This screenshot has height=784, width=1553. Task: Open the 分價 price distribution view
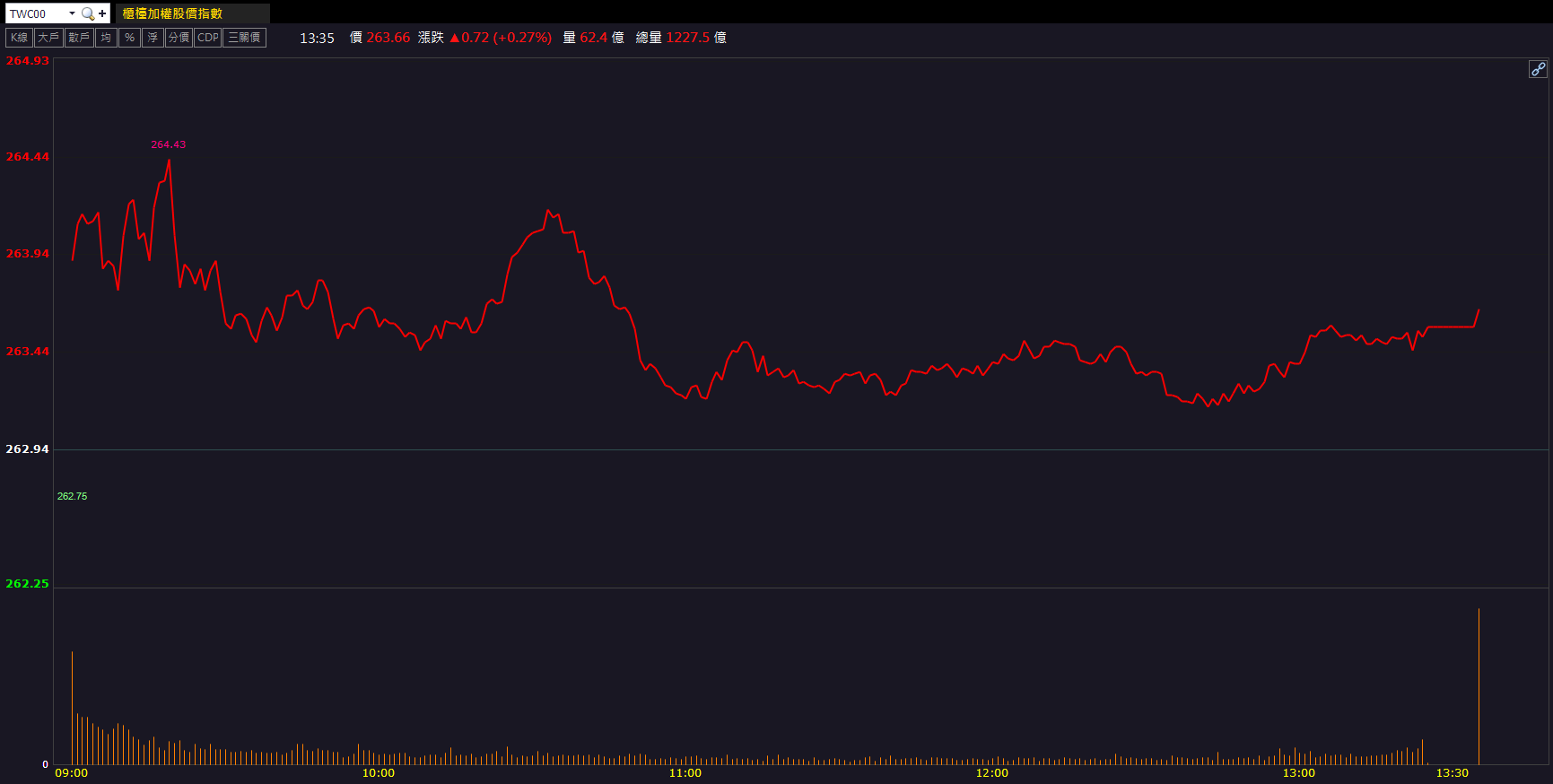coord(179,38)
